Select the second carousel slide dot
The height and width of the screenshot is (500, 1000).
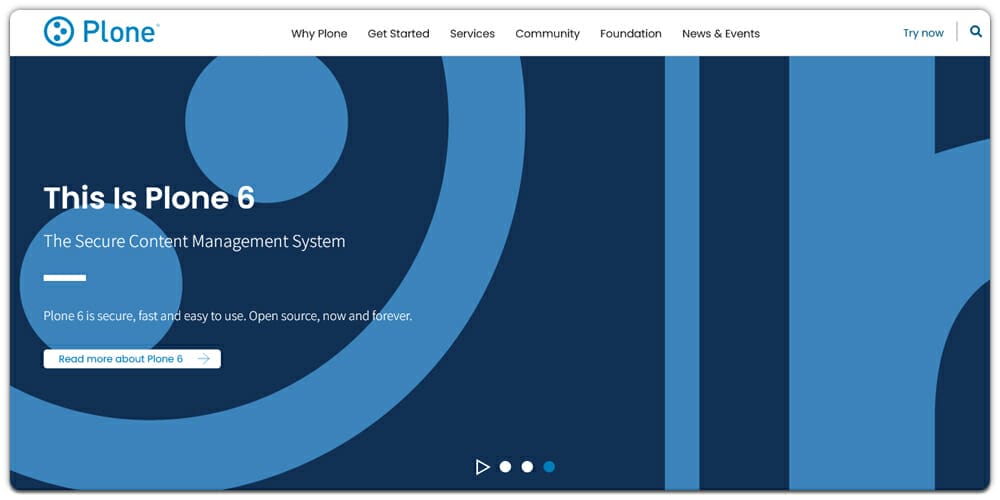click(x=527, y=467)
